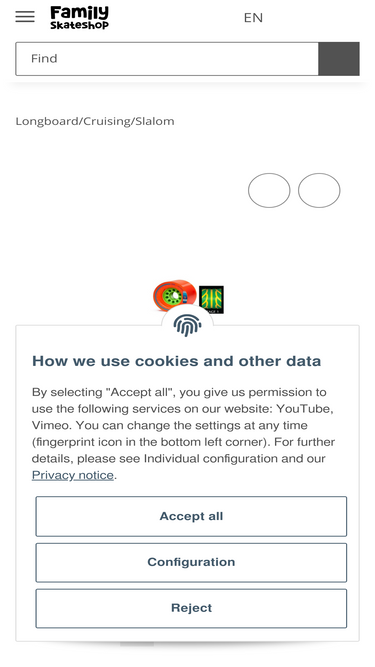Select the green tread pattern thumbnail
Image resolution: width=375 pixels, height=667 pixels.
[x=211, y=299]
